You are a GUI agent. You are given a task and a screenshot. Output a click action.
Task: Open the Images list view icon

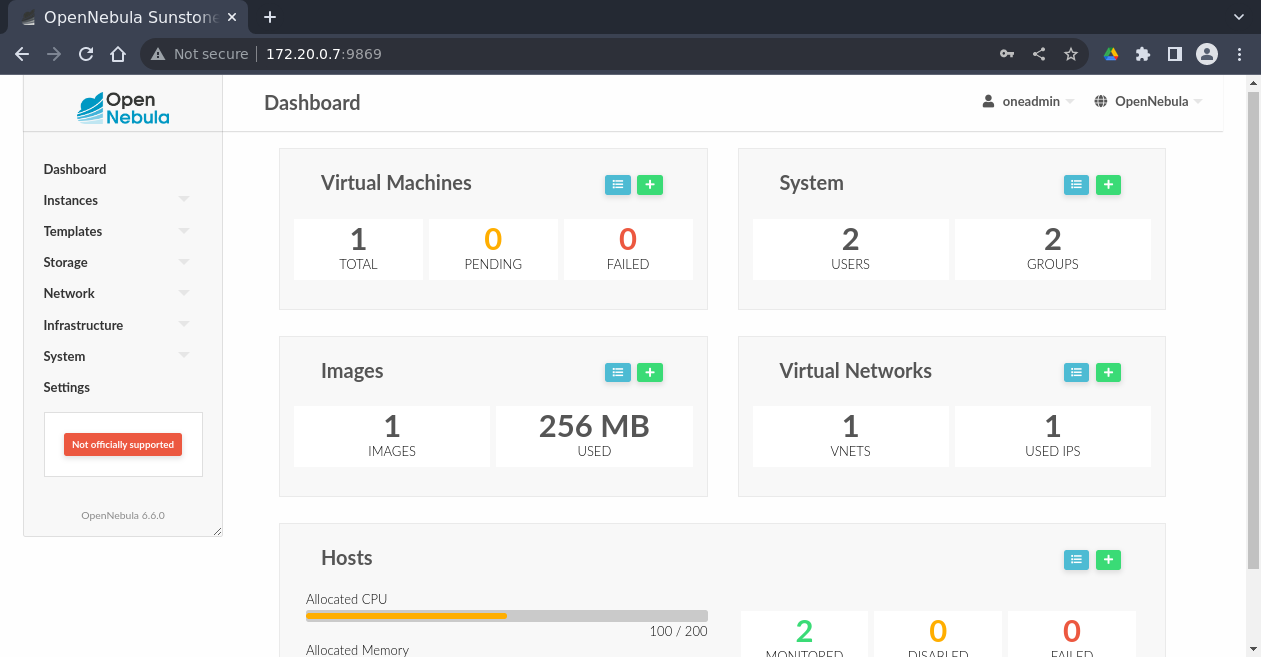coord(618,373)
